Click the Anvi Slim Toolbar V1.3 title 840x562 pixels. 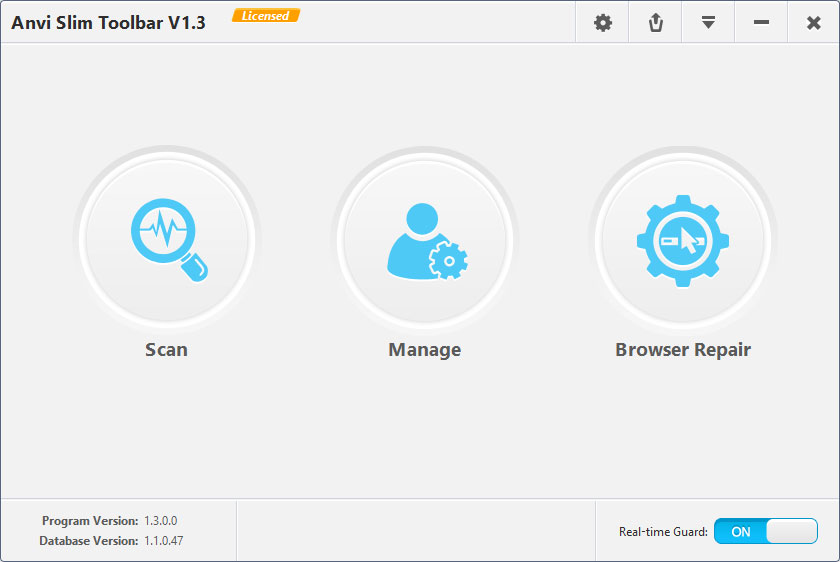[108, 23]
